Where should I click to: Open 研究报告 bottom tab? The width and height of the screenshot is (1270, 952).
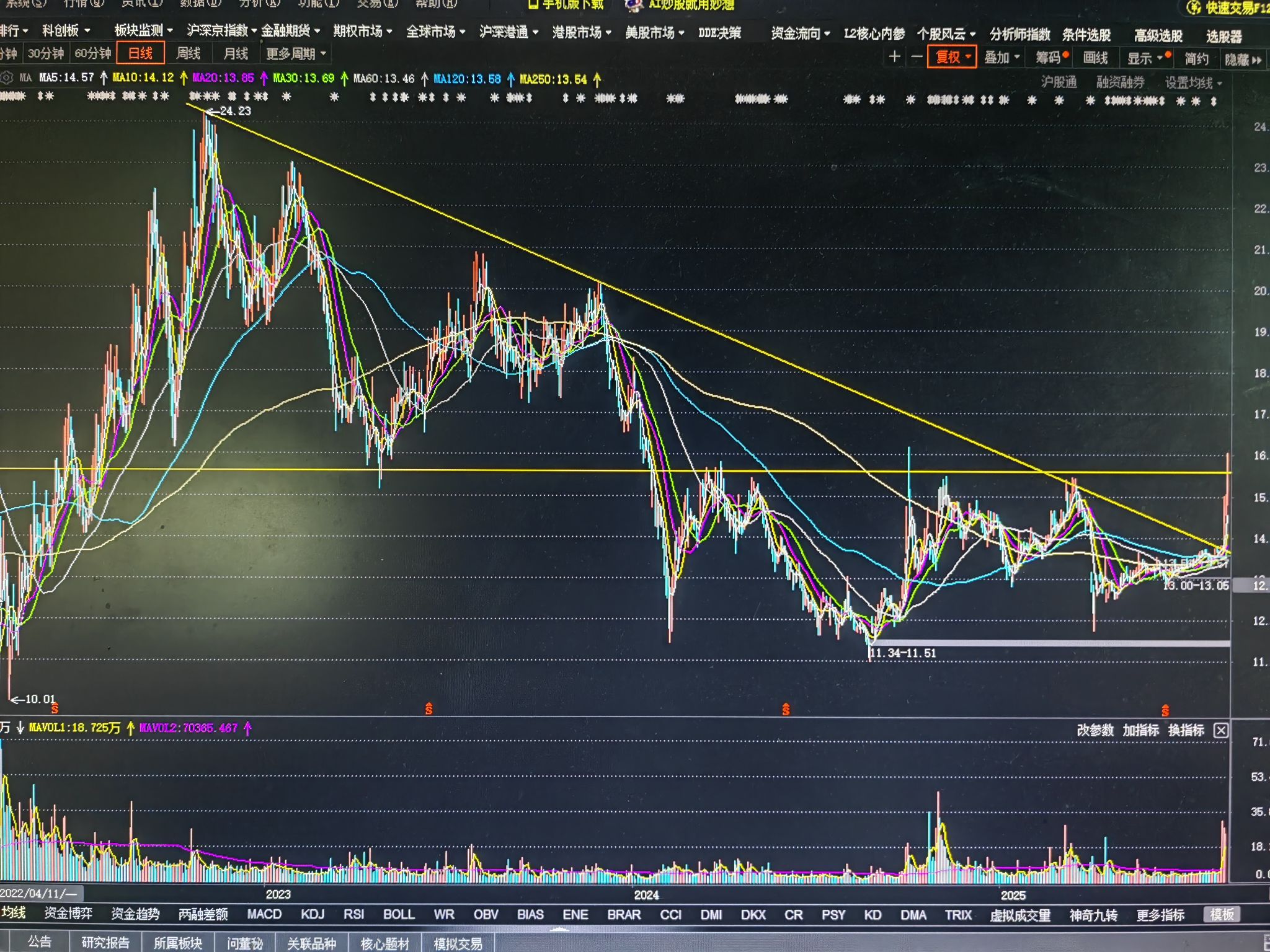(105, 942)
